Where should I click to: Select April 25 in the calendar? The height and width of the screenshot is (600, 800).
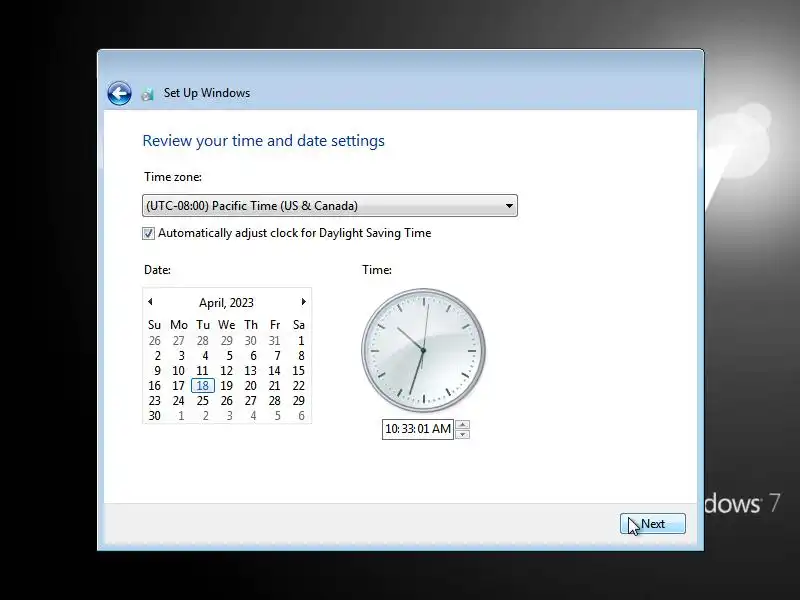(x=203, y=401)
